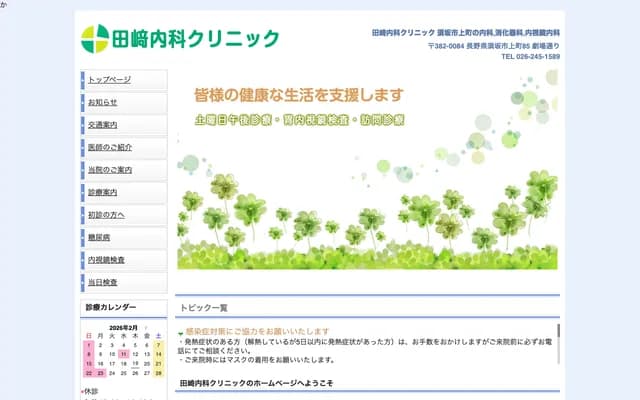Click the TEL 026-245-1589 text

(x=531, y=57)
